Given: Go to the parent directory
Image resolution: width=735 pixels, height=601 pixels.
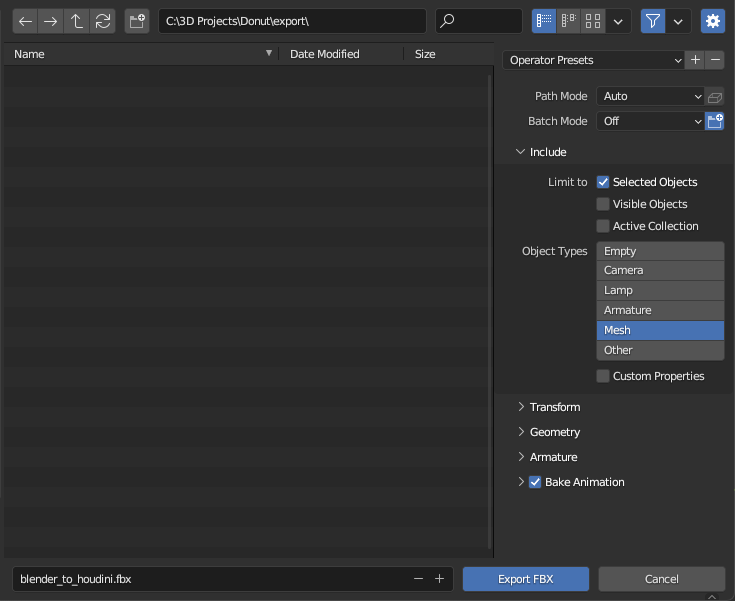Looking at the screenshot, I should tap(77, 21).
